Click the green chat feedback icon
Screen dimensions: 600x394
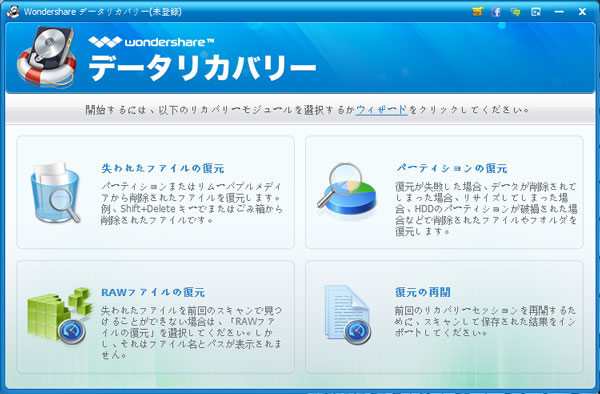coord(515,12)
